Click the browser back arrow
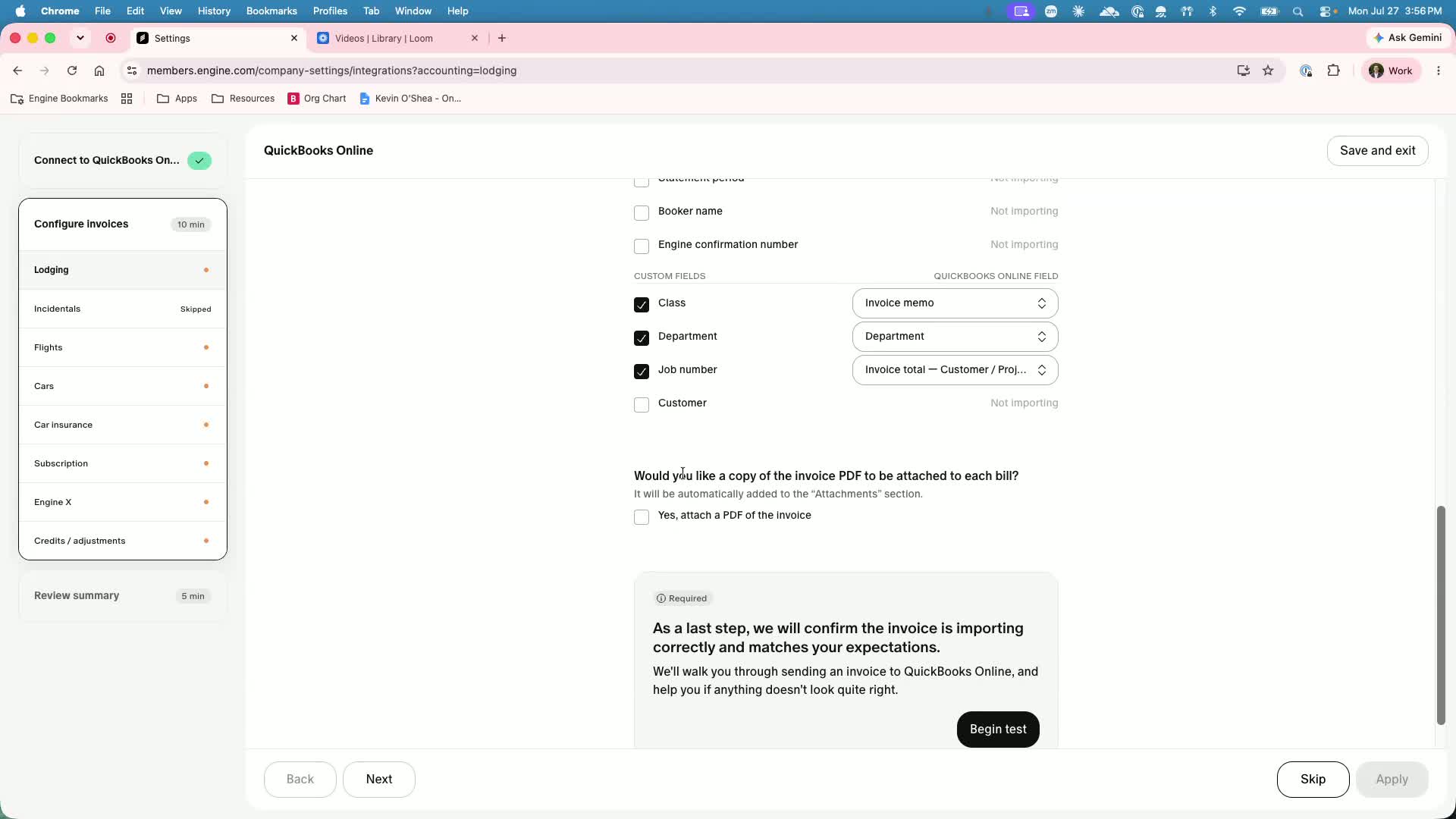This screenshot has width=1456, height=819. [x=17, y=71]
